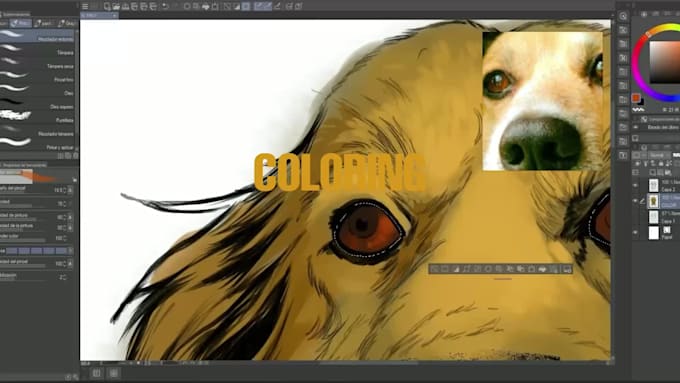Image resolution: width=680 pixels, height=383 pixels.
Task: Click magnifier icon atop right dock column
Action: [x=623, y=16]
